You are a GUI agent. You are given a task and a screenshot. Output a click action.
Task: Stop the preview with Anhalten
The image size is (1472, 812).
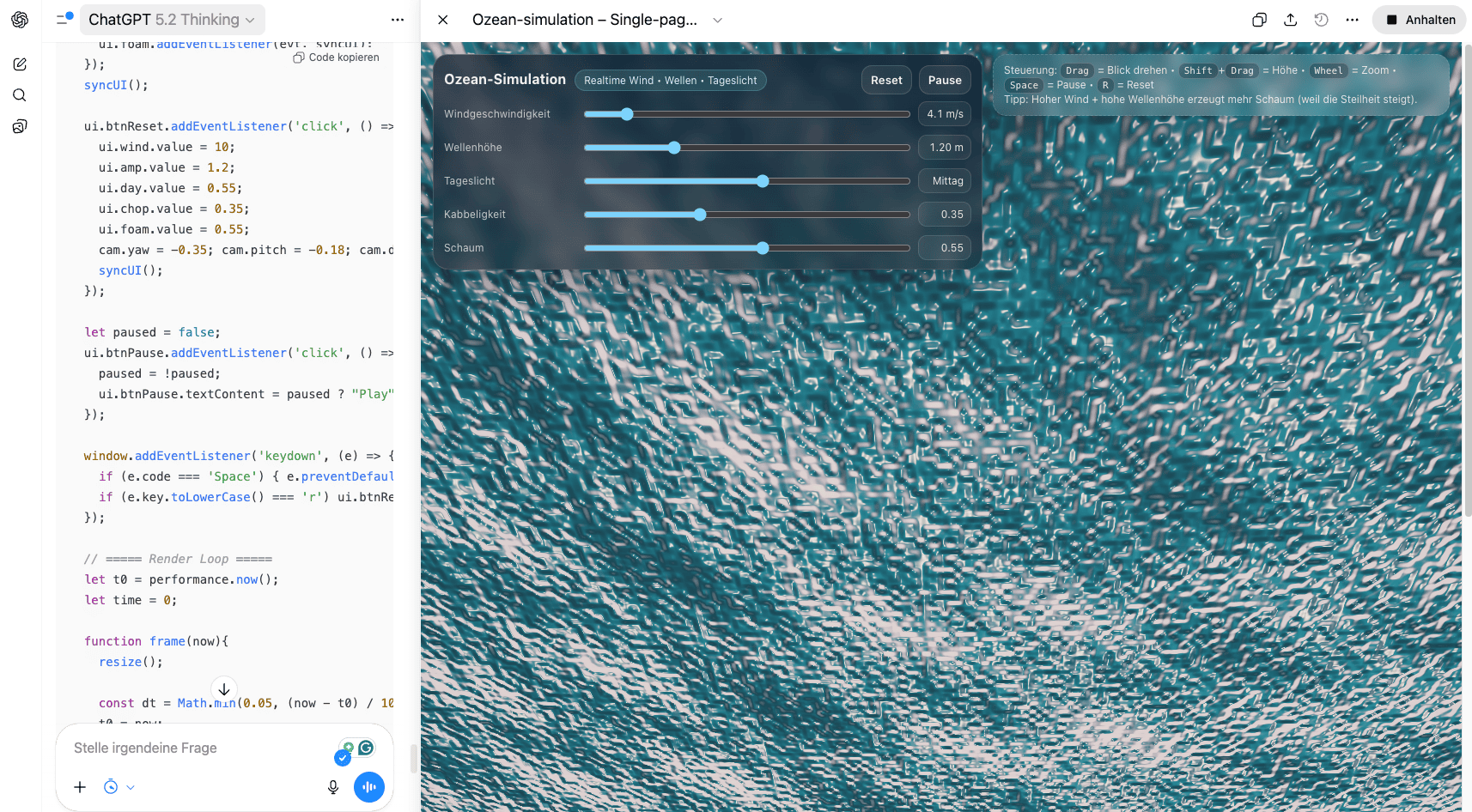(1420, 20)
